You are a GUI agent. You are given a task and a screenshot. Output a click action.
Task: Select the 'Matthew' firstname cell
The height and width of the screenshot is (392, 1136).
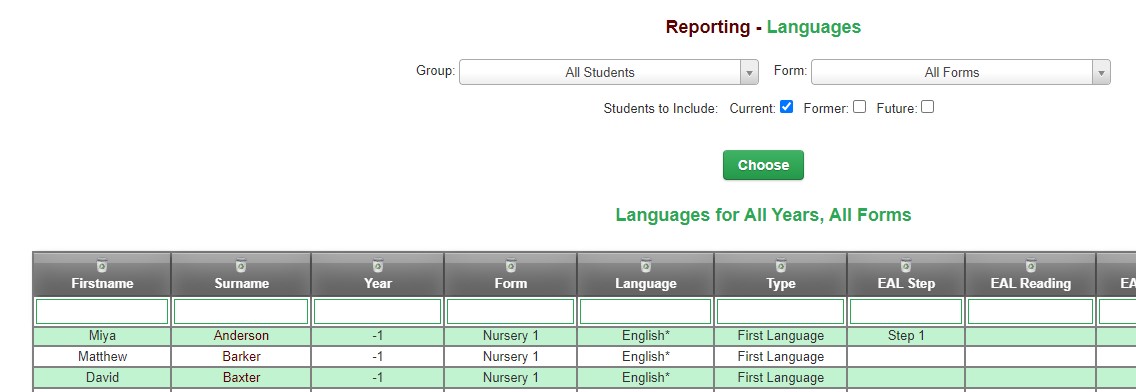click(102, 356)
